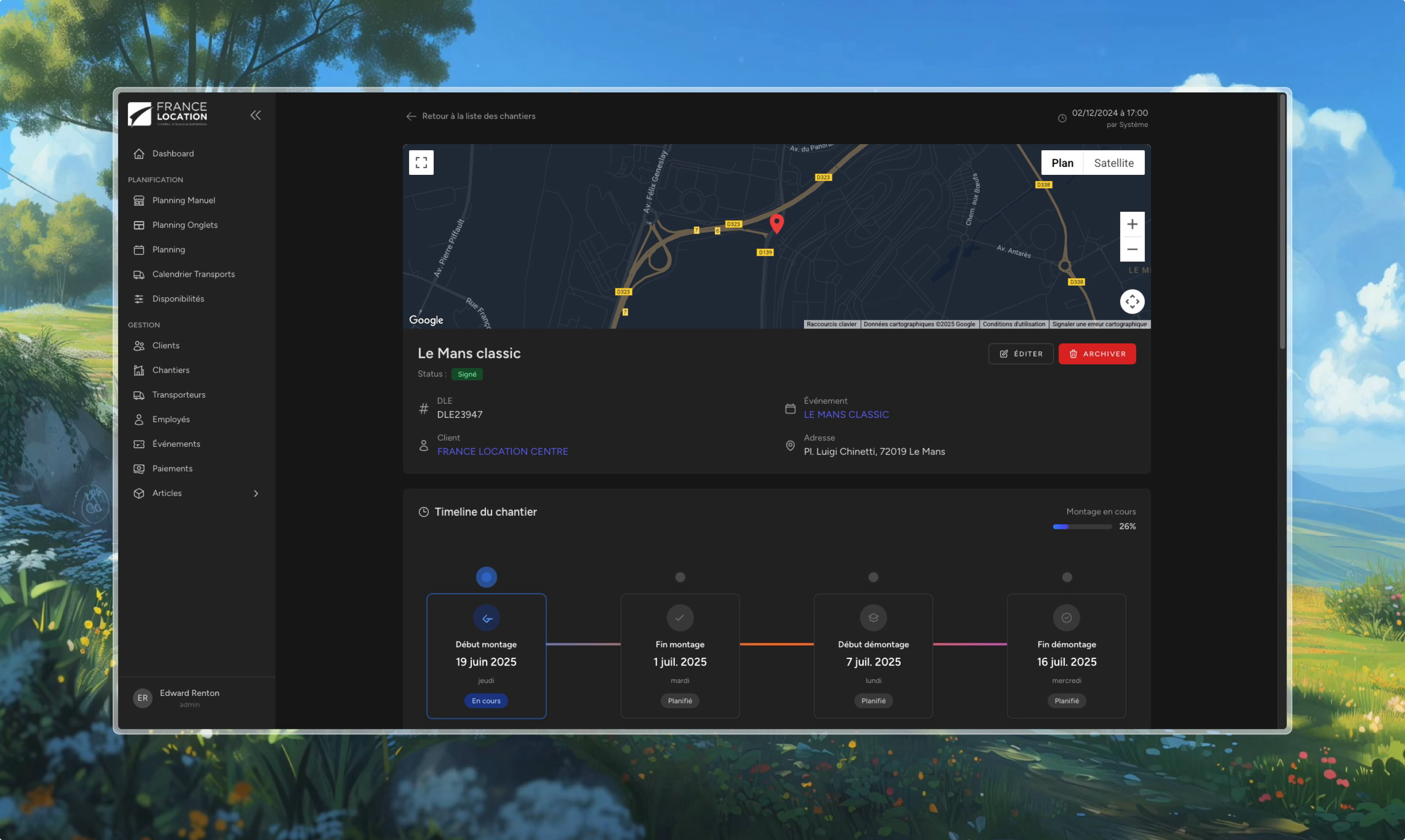1405x840 pixels.
Task: Click the Éditer button
Action: (x=1020, y=354)
